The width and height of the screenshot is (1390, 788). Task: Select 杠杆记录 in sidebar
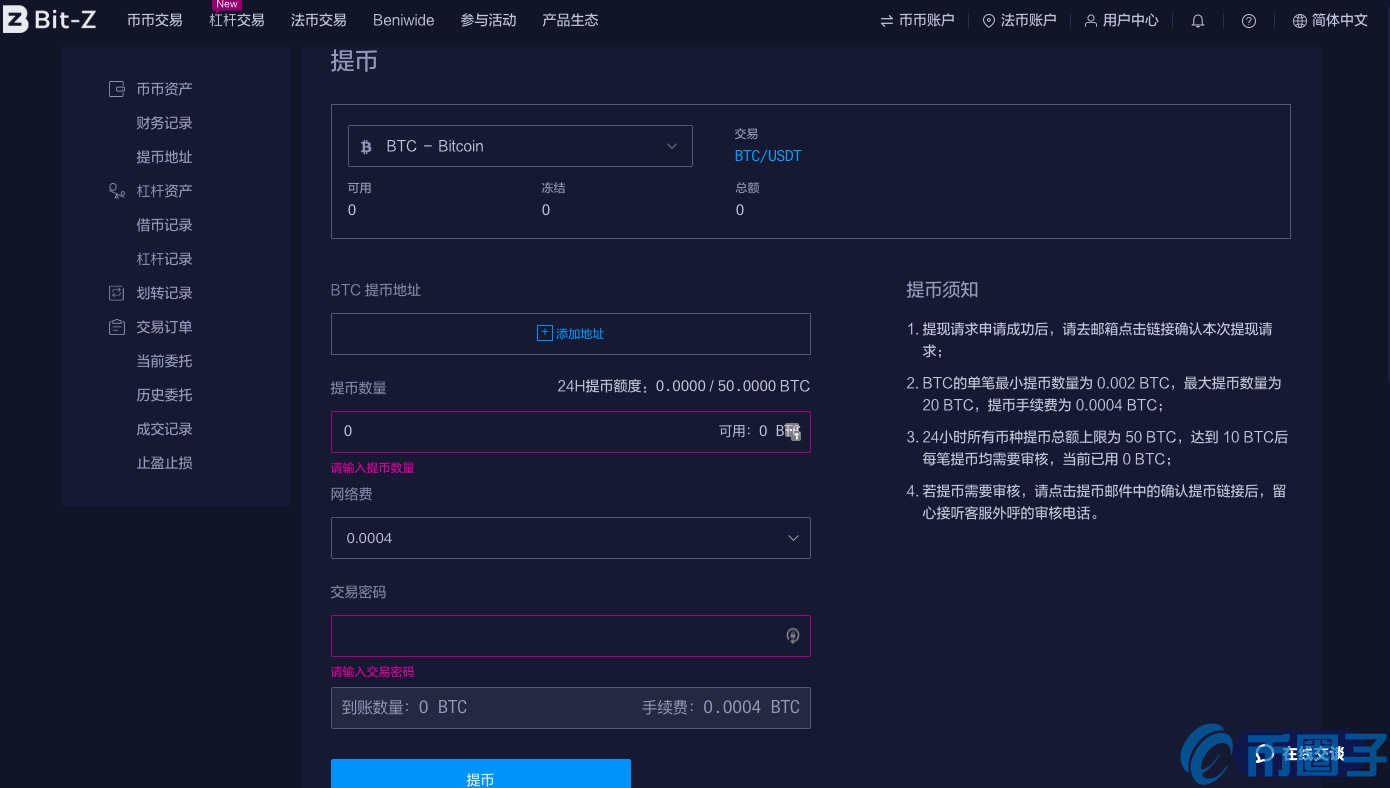pyautogui.click(x=165, y=259)
